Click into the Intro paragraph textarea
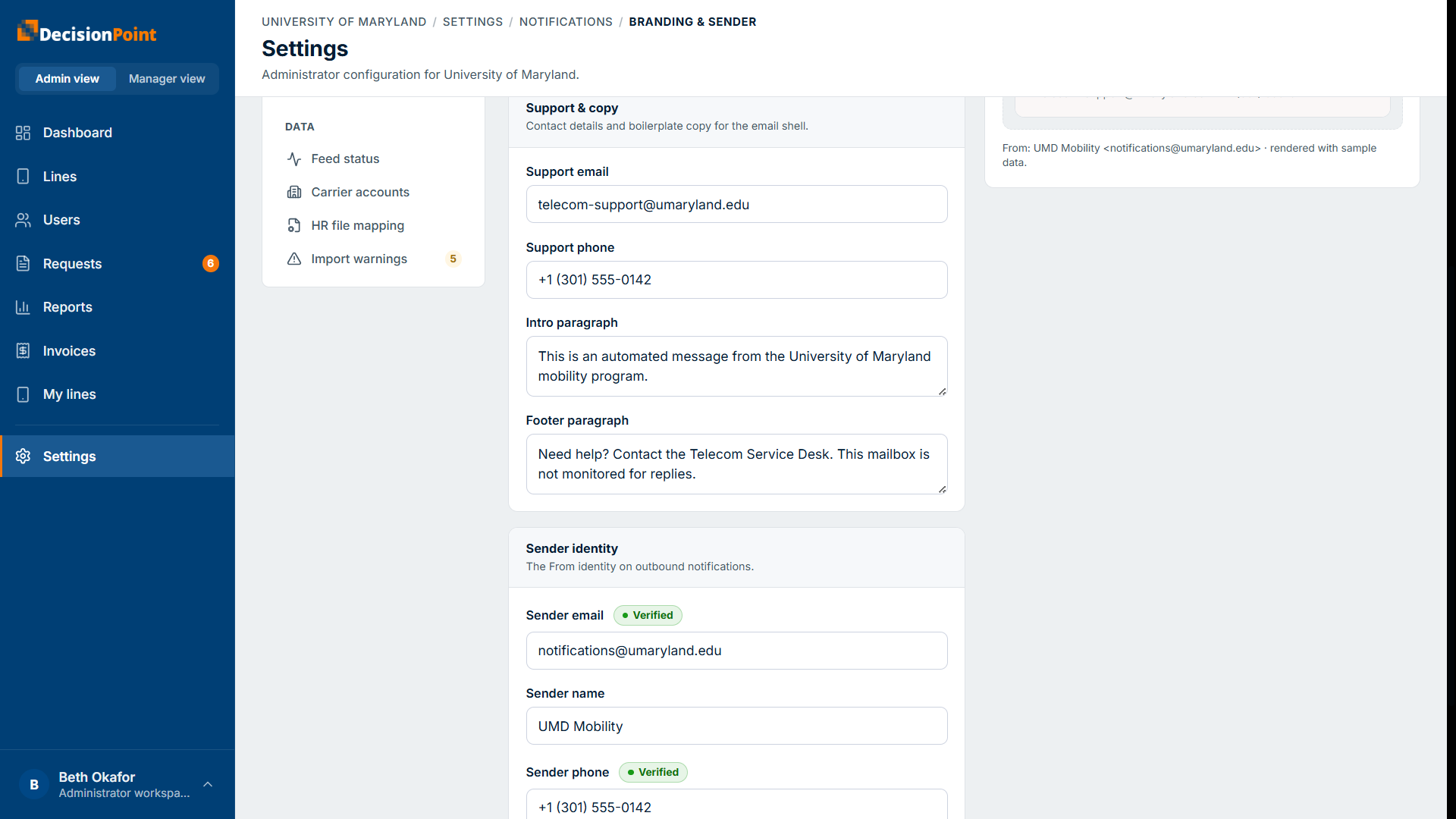 [736, 366]
